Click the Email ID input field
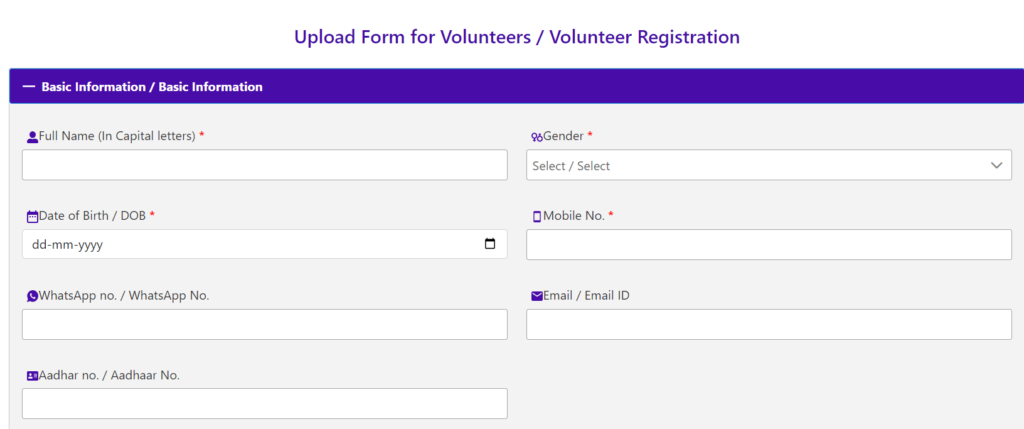 (769, 324)
